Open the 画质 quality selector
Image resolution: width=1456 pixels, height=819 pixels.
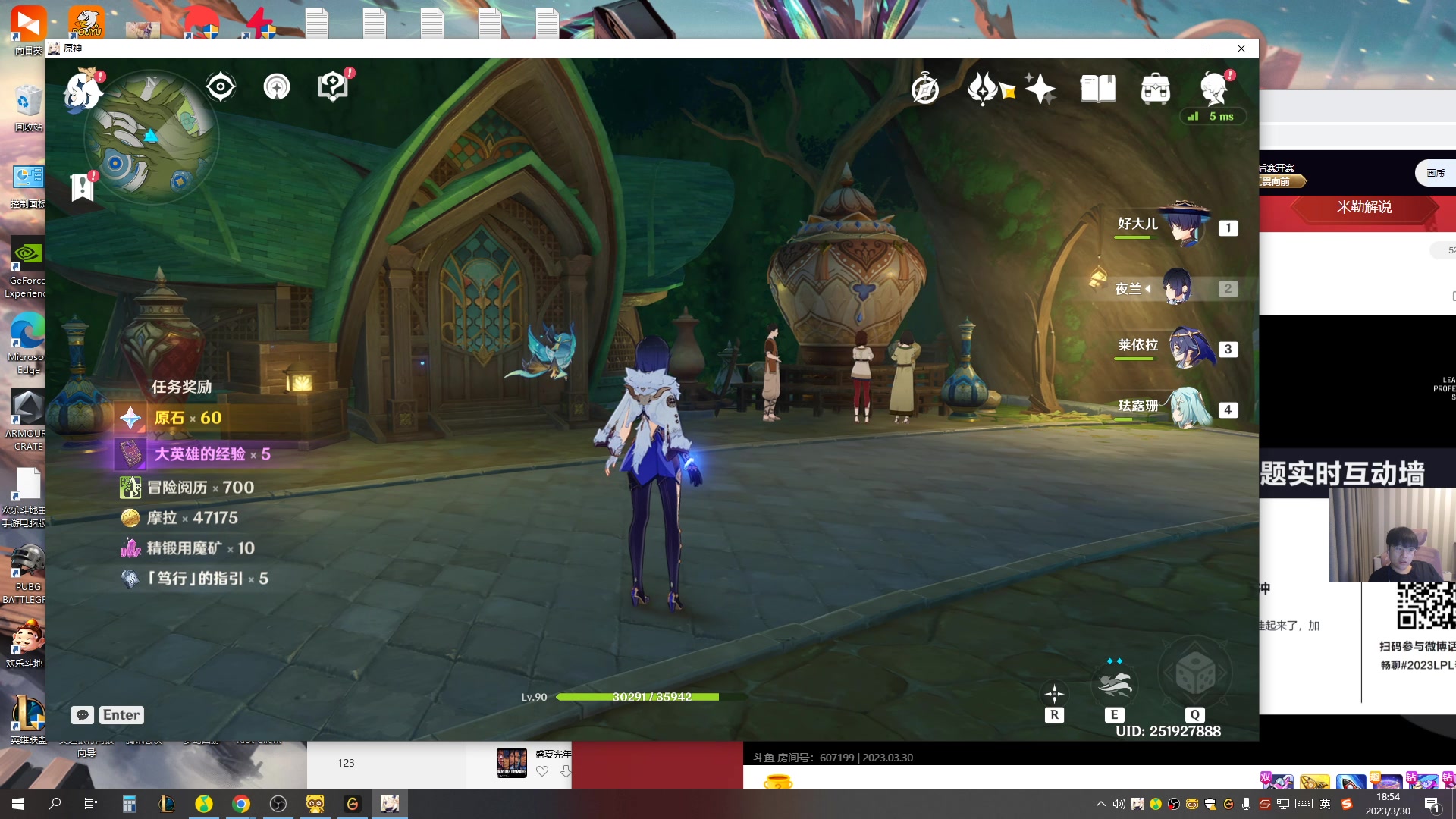click(x=1435, y=173)
